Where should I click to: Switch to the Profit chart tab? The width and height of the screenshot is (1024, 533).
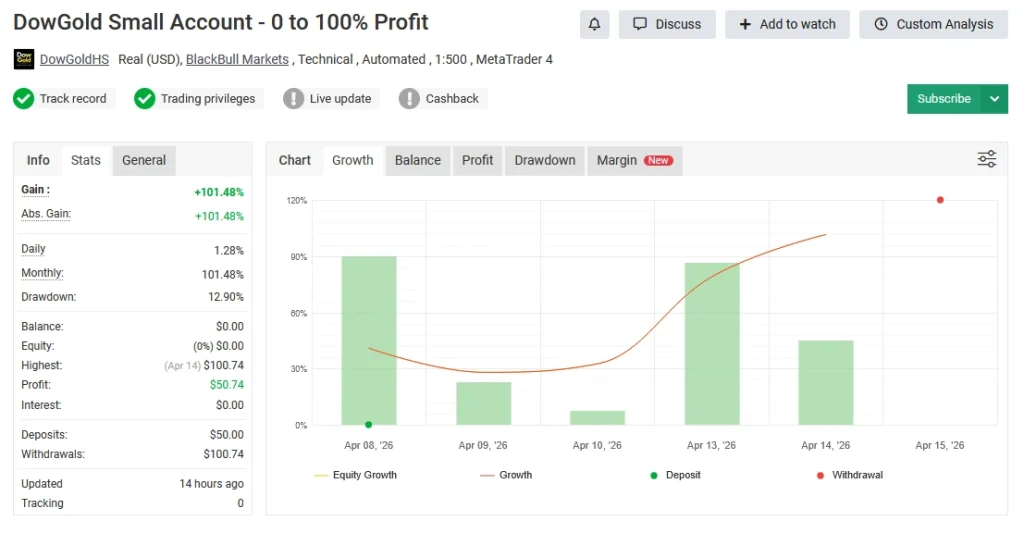(477, 160)
